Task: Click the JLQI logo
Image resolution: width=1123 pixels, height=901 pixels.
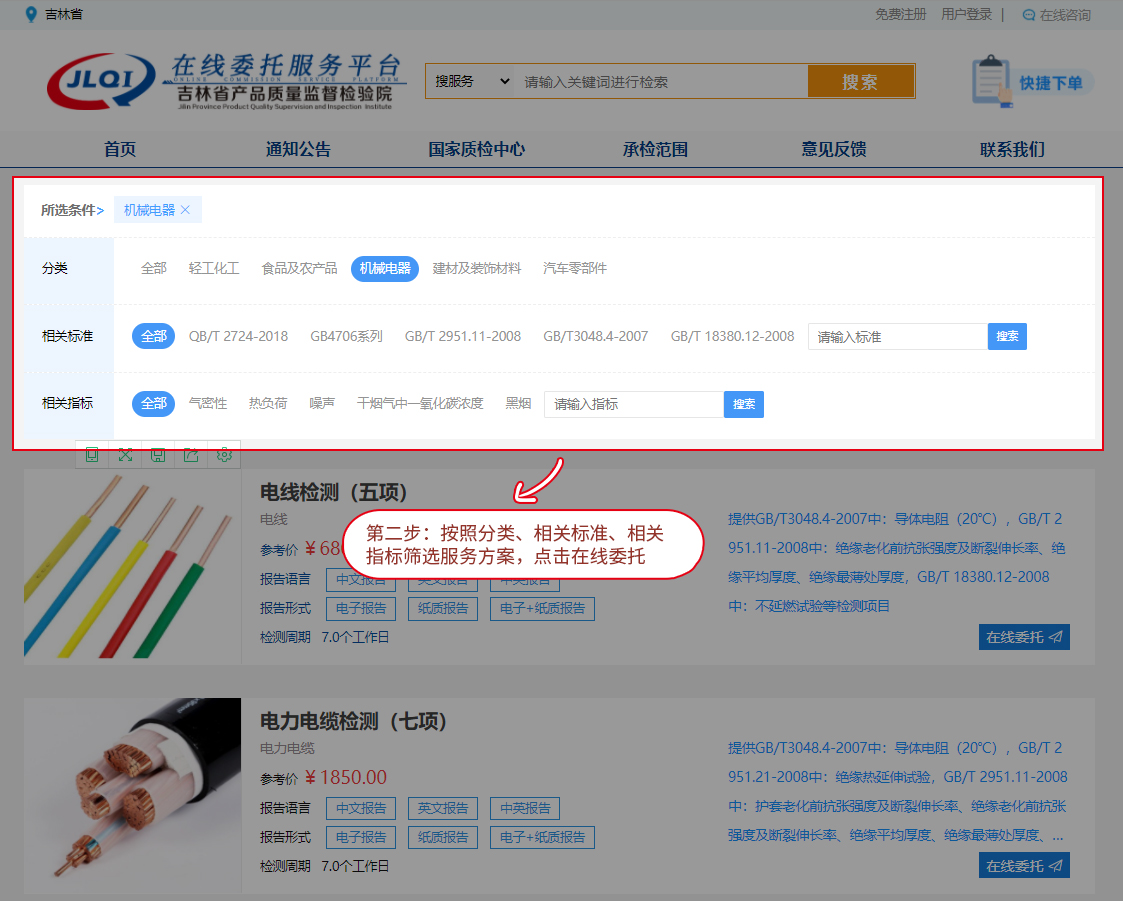Action: pos(102,82)
